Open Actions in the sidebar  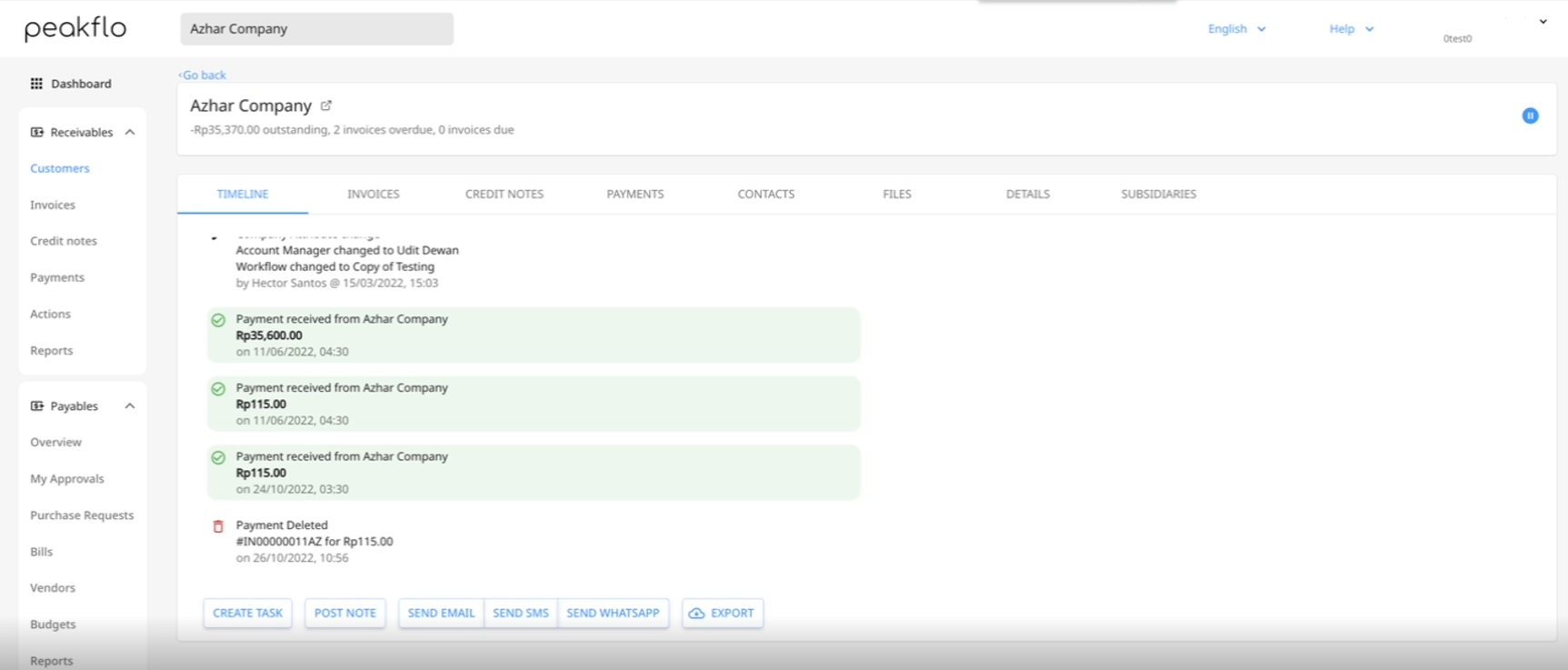[x=50, y=314]
